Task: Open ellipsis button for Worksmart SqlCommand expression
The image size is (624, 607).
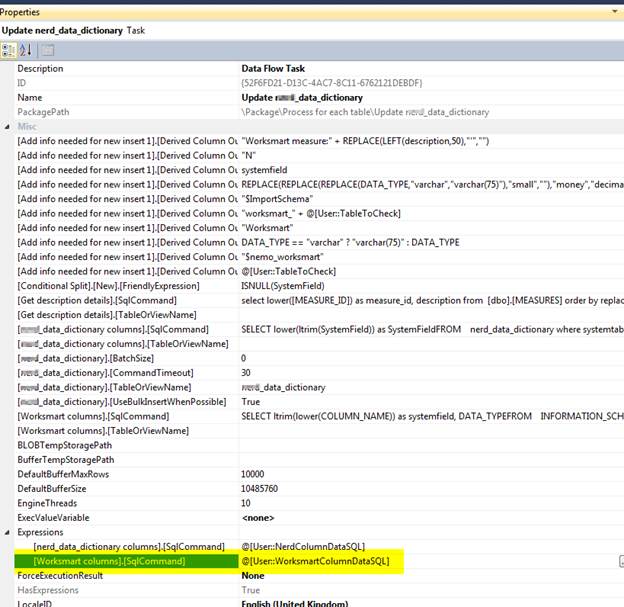Action: [620, 562]
